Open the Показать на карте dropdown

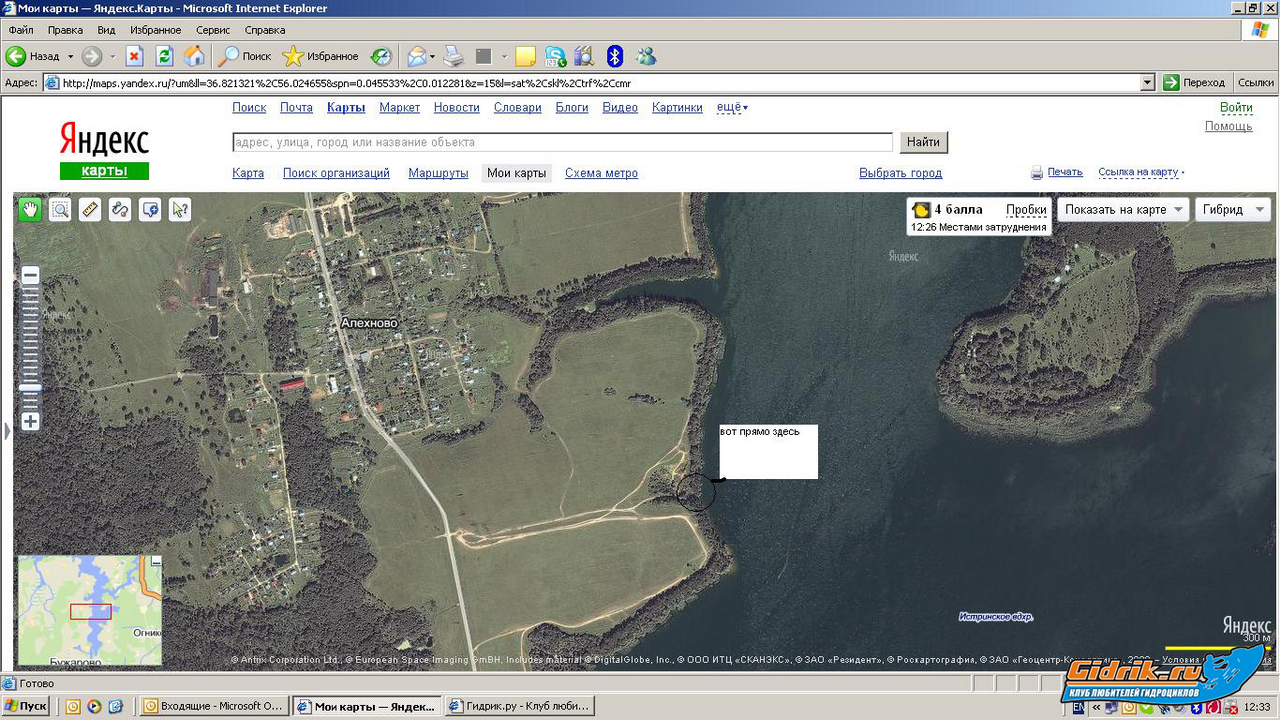point(1122,210)
